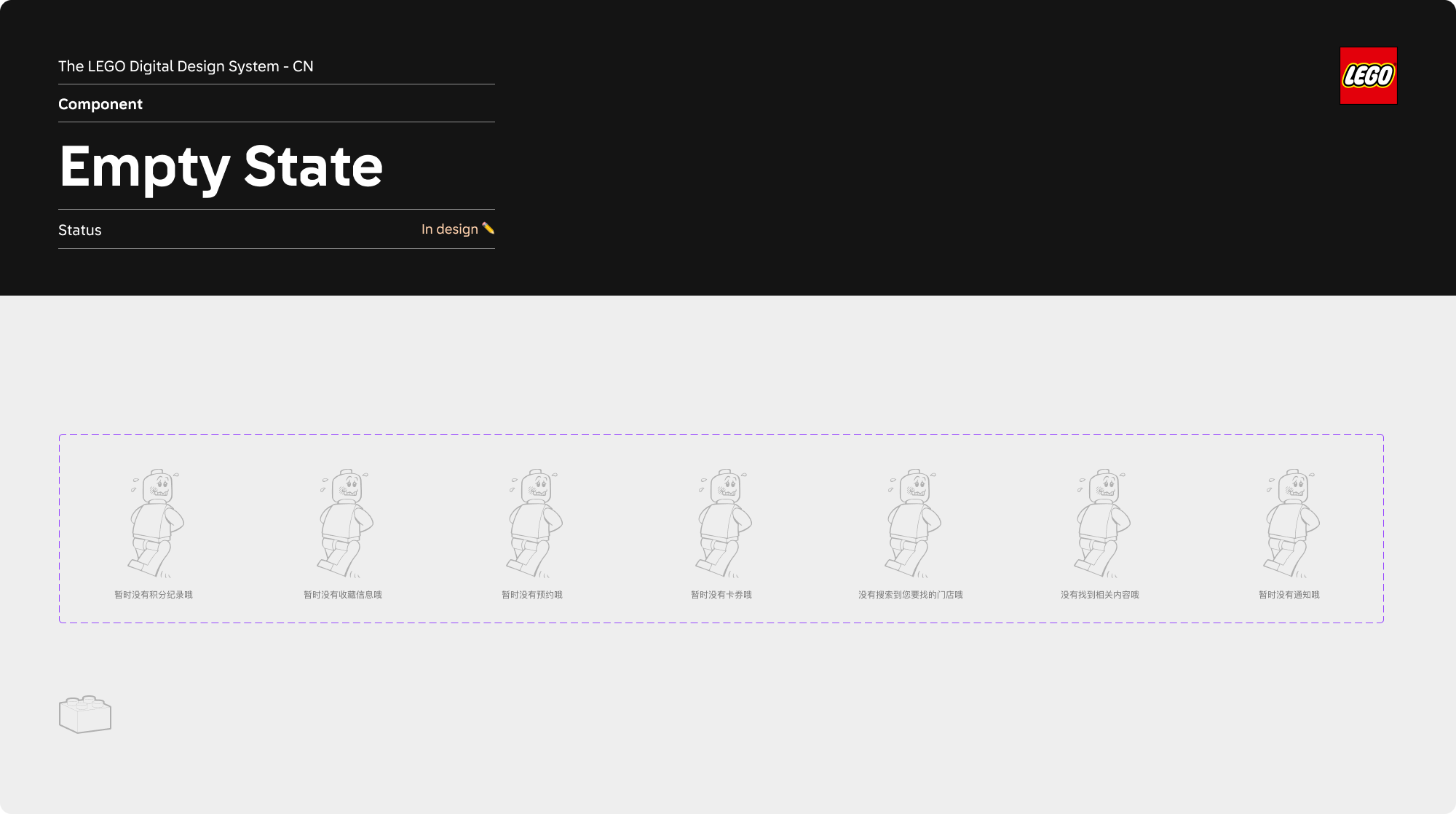This screenshot has height=814, width=1456.
Task: Click the LEGO logo
Action: coord(1368,76)
